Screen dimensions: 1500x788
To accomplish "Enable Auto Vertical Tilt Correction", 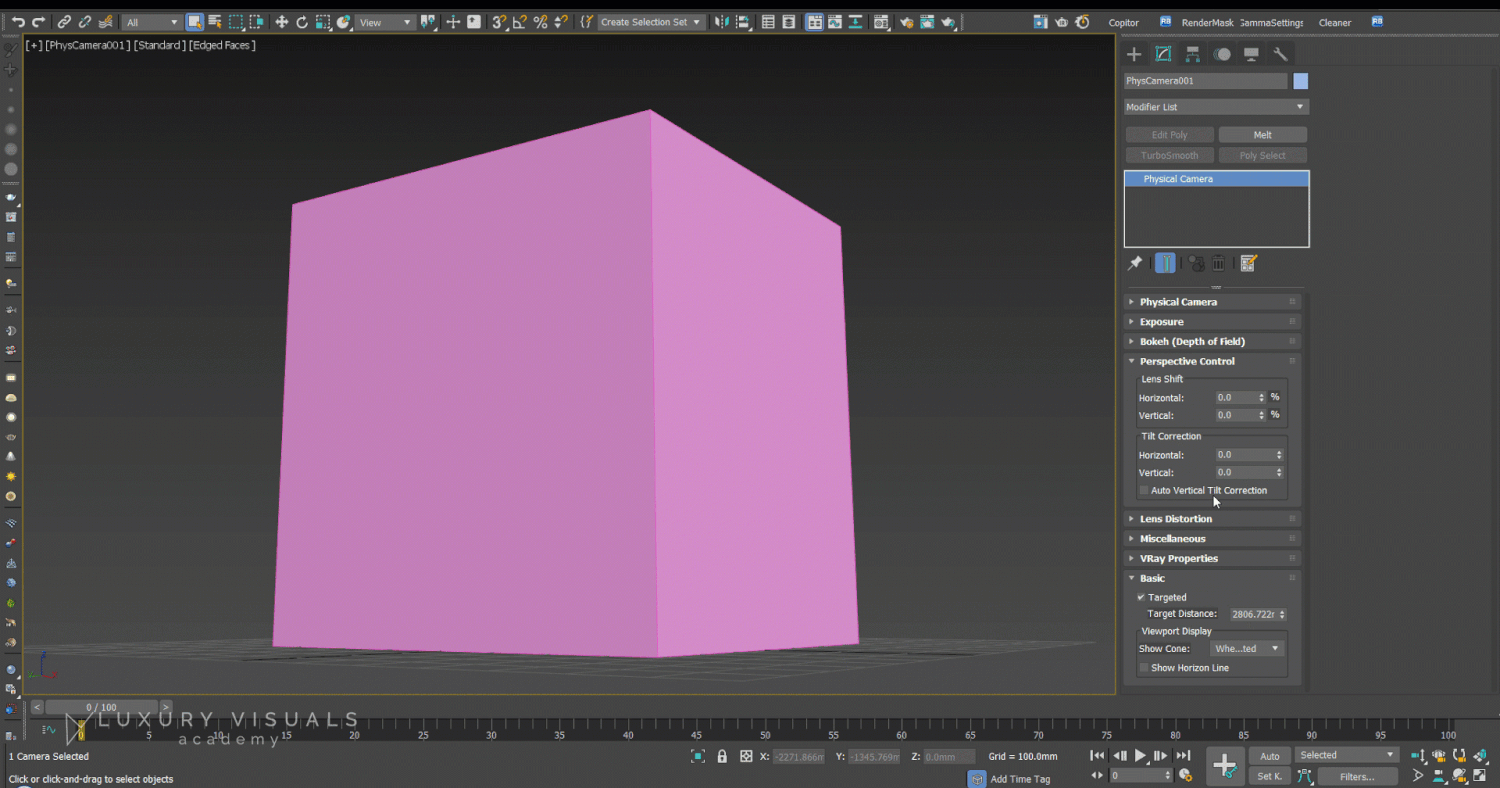I will point(1144,490).
